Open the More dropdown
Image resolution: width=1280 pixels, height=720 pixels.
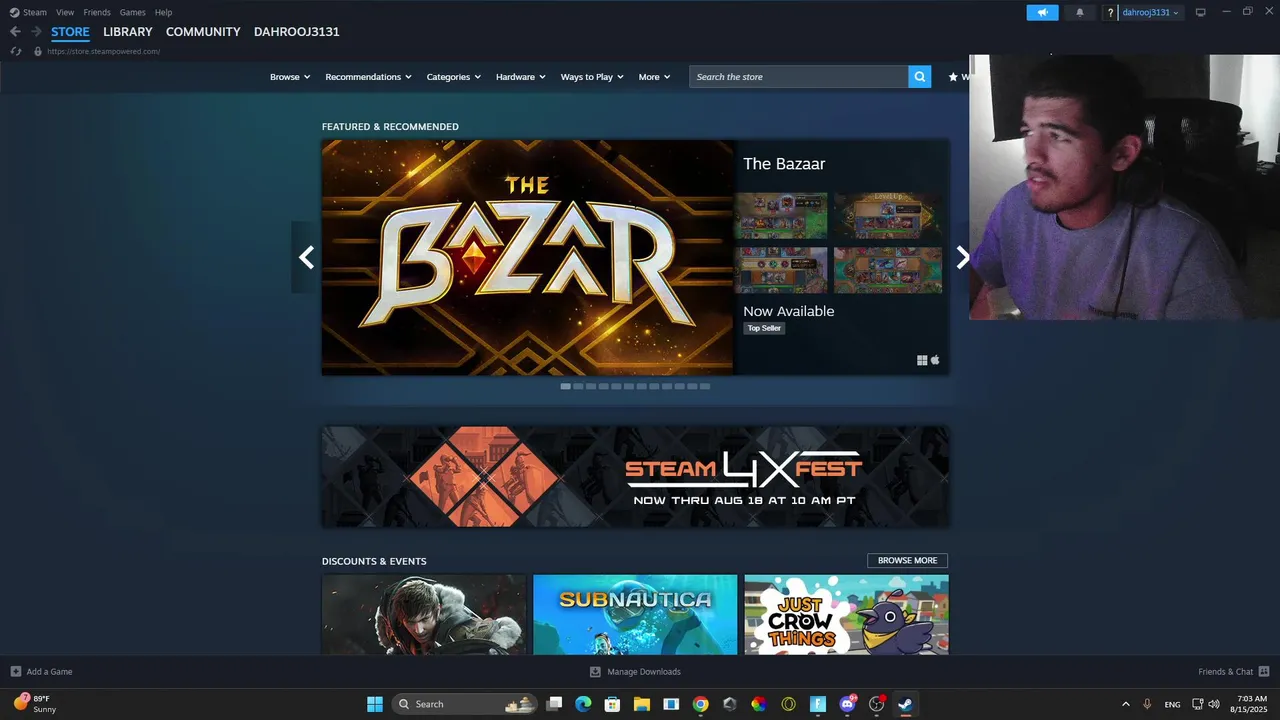(x=655, y=77)
